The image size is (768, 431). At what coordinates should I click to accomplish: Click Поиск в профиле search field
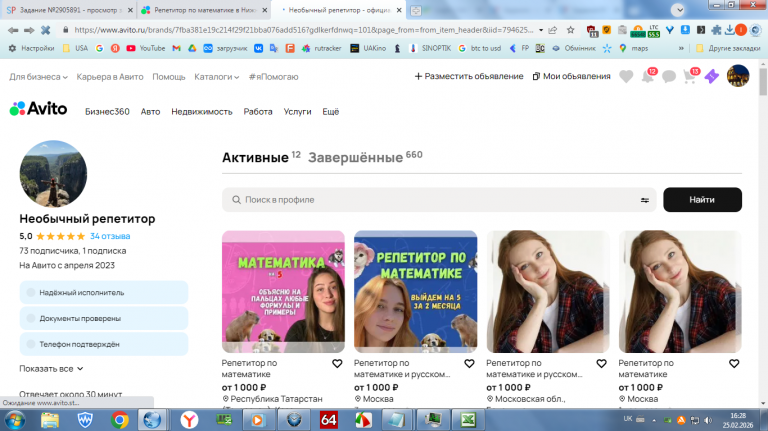[438, 200]
